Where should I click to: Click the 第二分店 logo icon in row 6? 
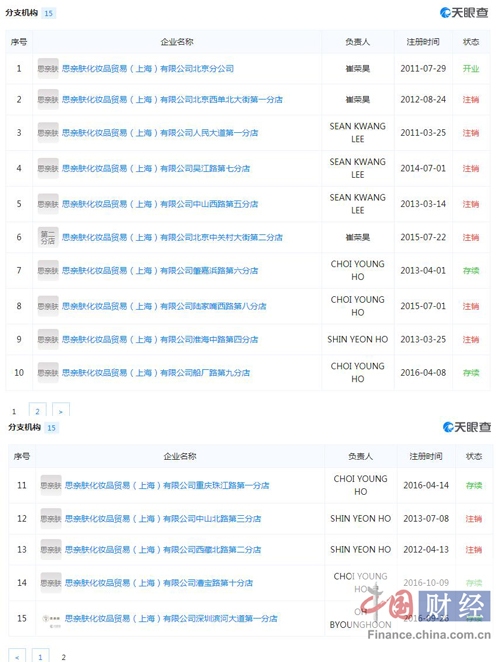[x=48, y=237]
